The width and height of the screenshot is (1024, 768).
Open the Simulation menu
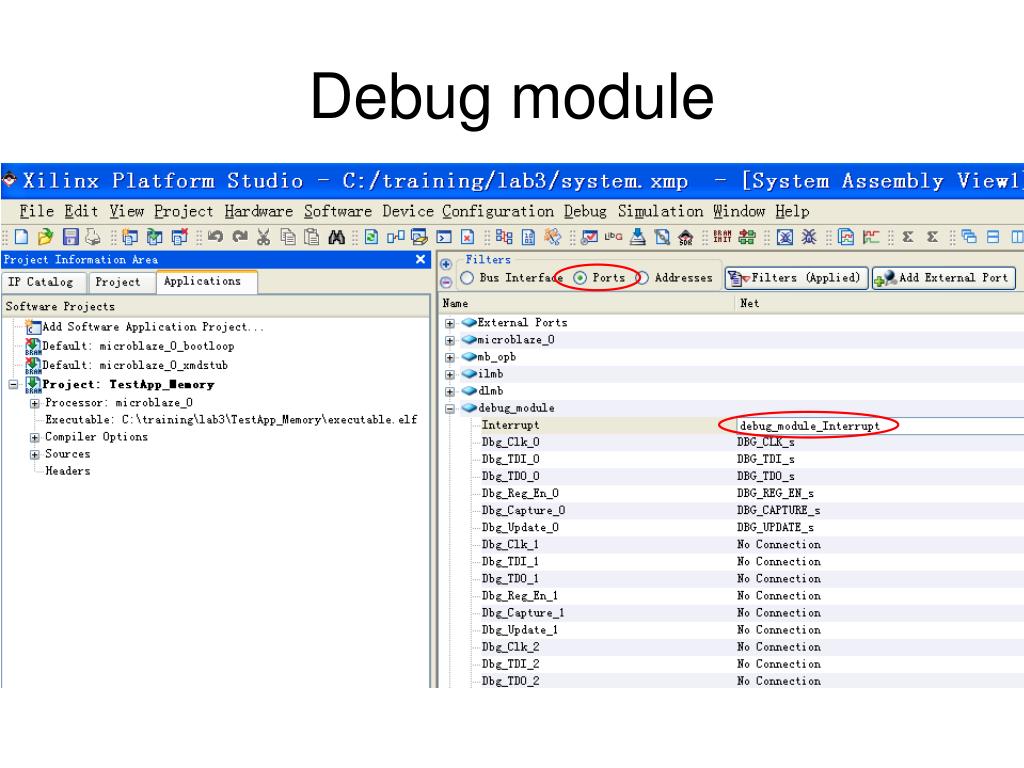coord(660,212)
